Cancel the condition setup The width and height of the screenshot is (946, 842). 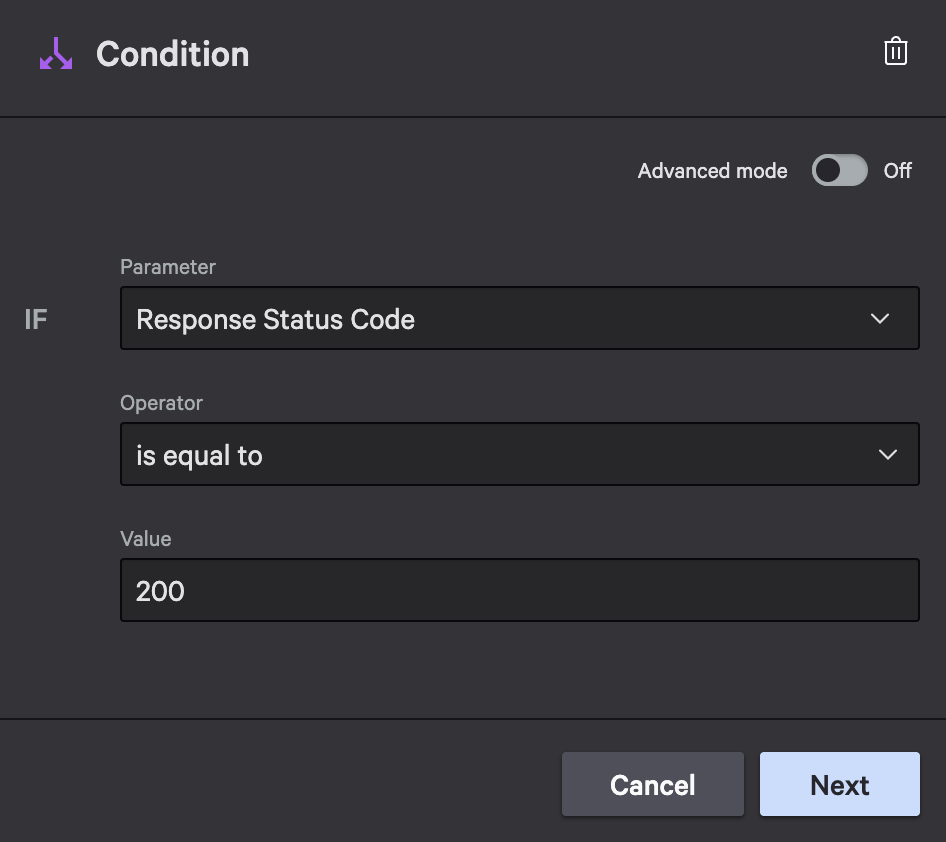(653, 784)
